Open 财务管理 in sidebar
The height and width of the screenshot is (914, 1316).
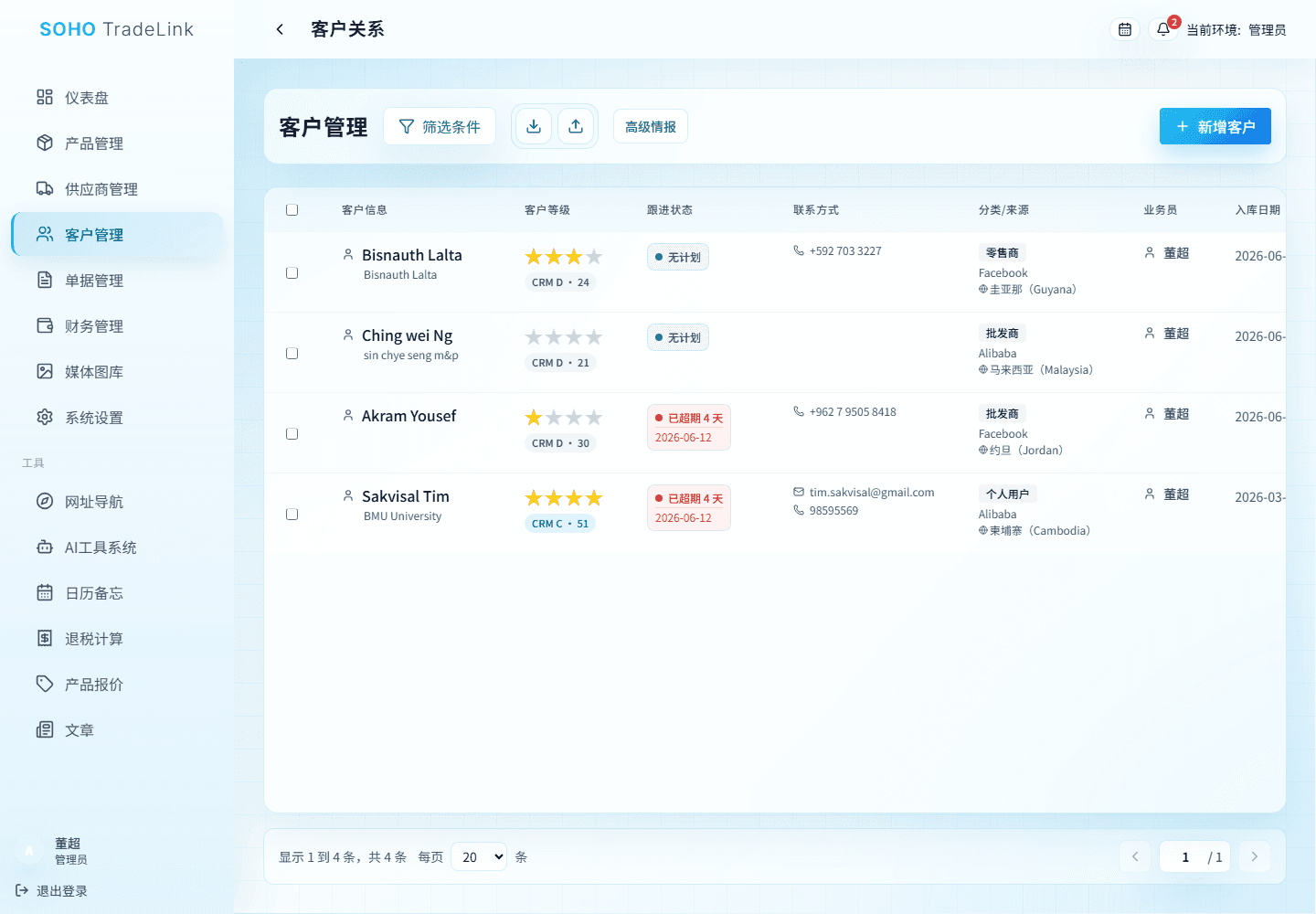117,325
